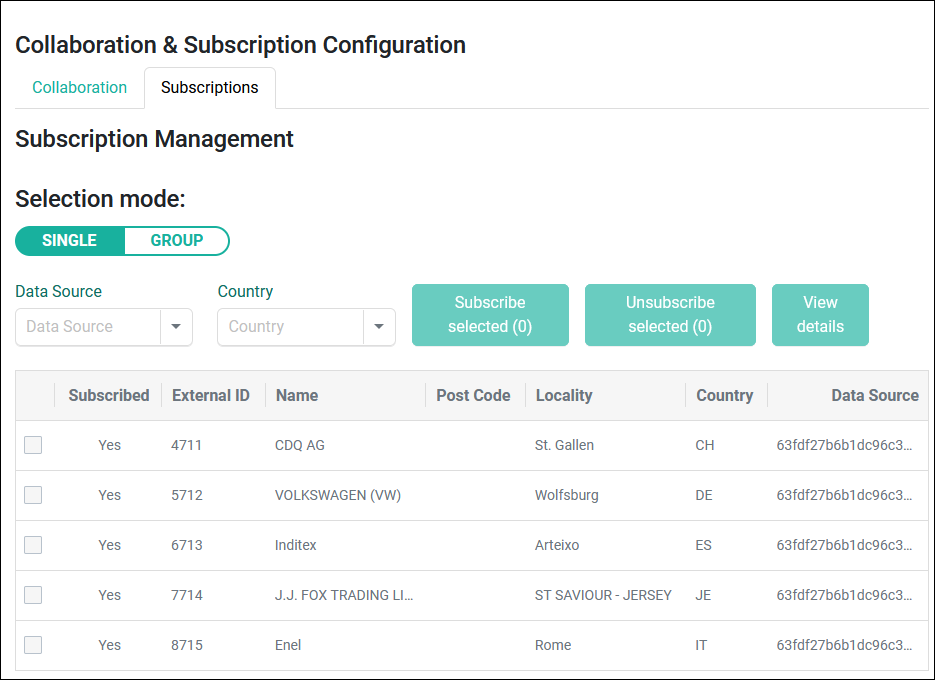Select the Subscriptions tab
935x680 pixels.
point(209,87)
